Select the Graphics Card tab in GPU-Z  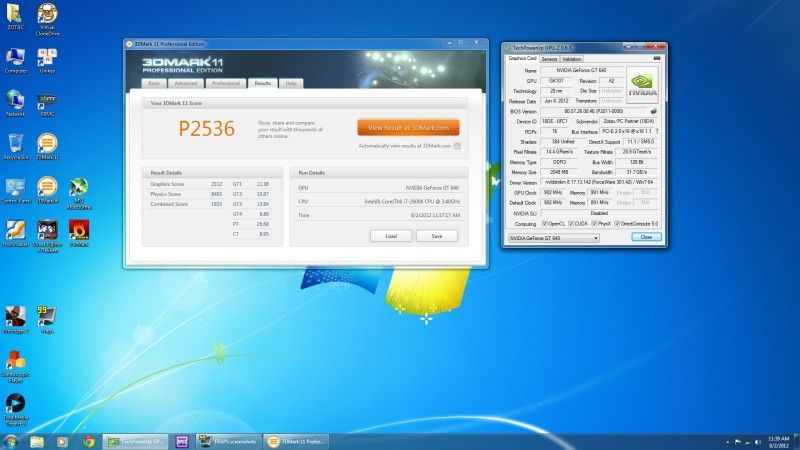pyautogui.click(x=522, y=59)
